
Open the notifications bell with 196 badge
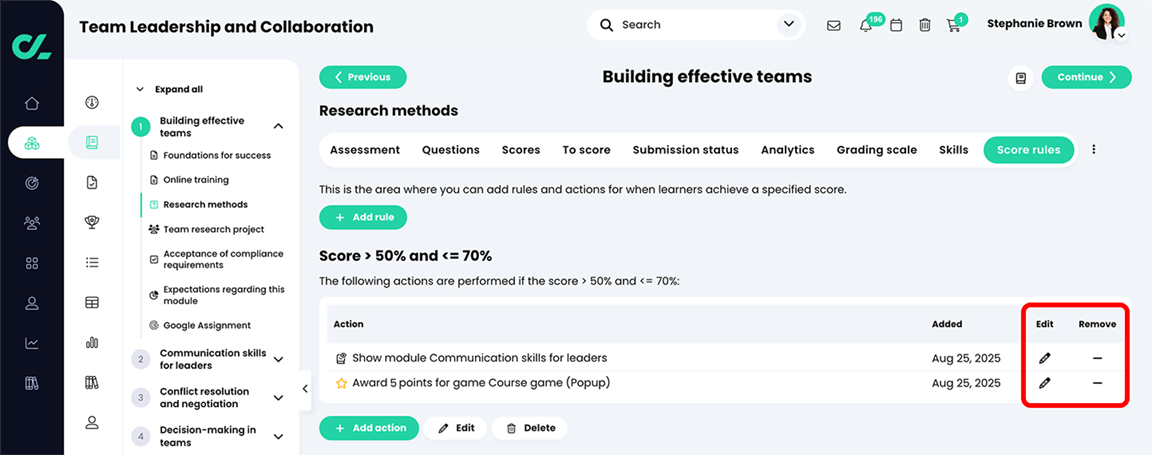[866, 25]
